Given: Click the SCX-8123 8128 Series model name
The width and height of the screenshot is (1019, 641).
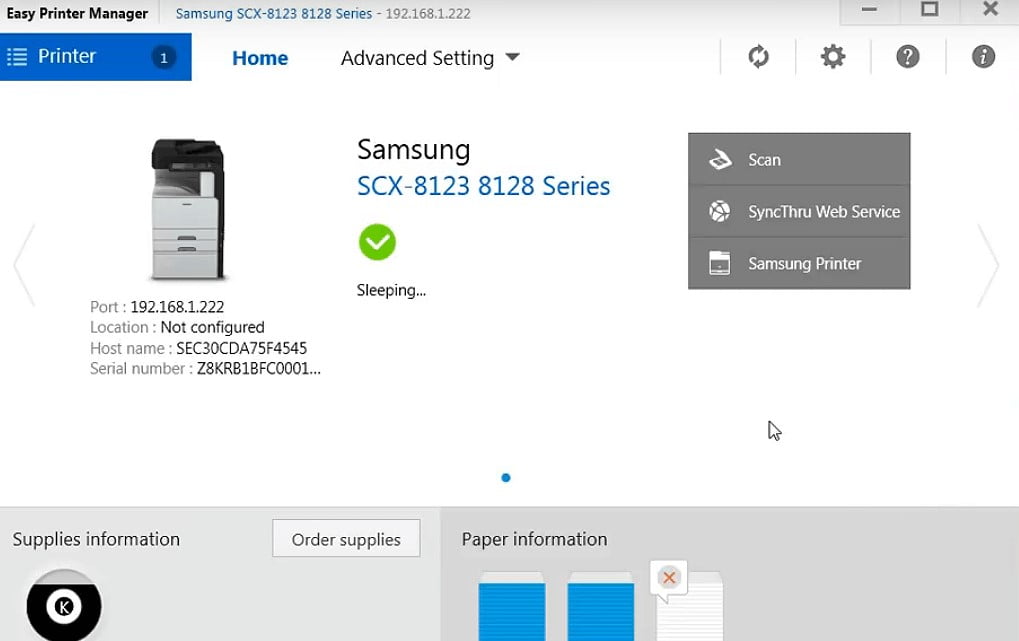Looking at the screenshot, I should (484, 186).
